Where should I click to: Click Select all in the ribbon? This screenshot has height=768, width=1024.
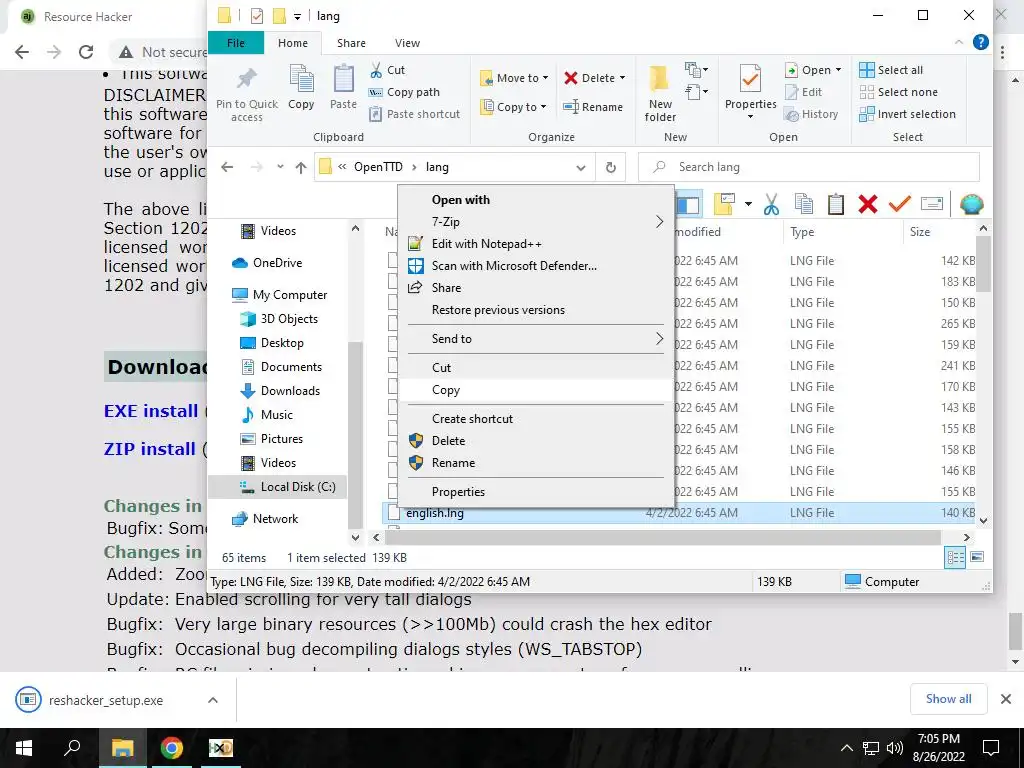pos(891,70)
